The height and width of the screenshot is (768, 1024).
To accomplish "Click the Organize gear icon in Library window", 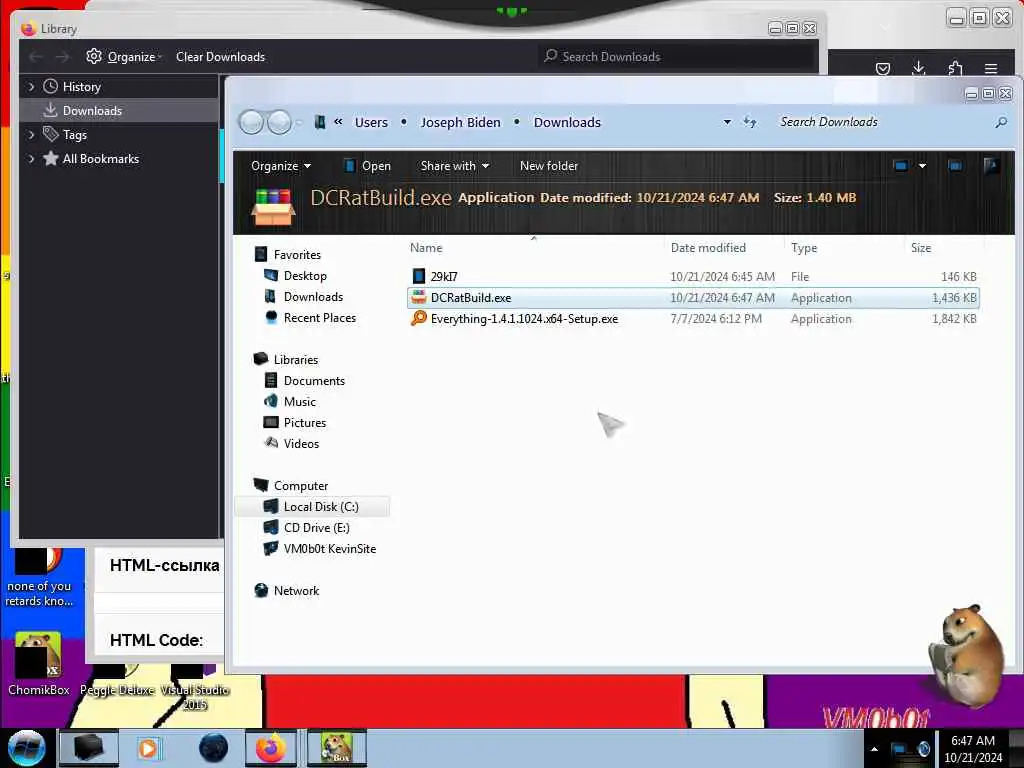I will (x=94, y=56).
